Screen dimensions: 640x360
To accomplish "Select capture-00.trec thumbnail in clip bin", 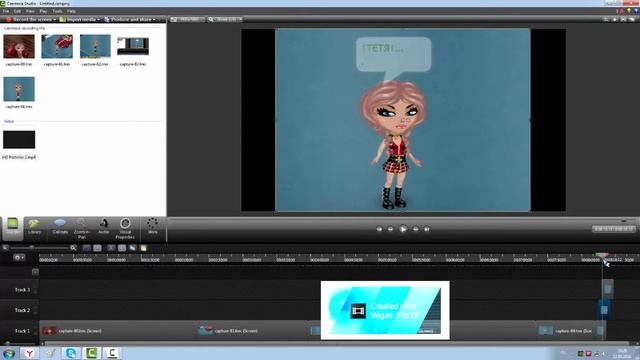I will click(19, 47).
